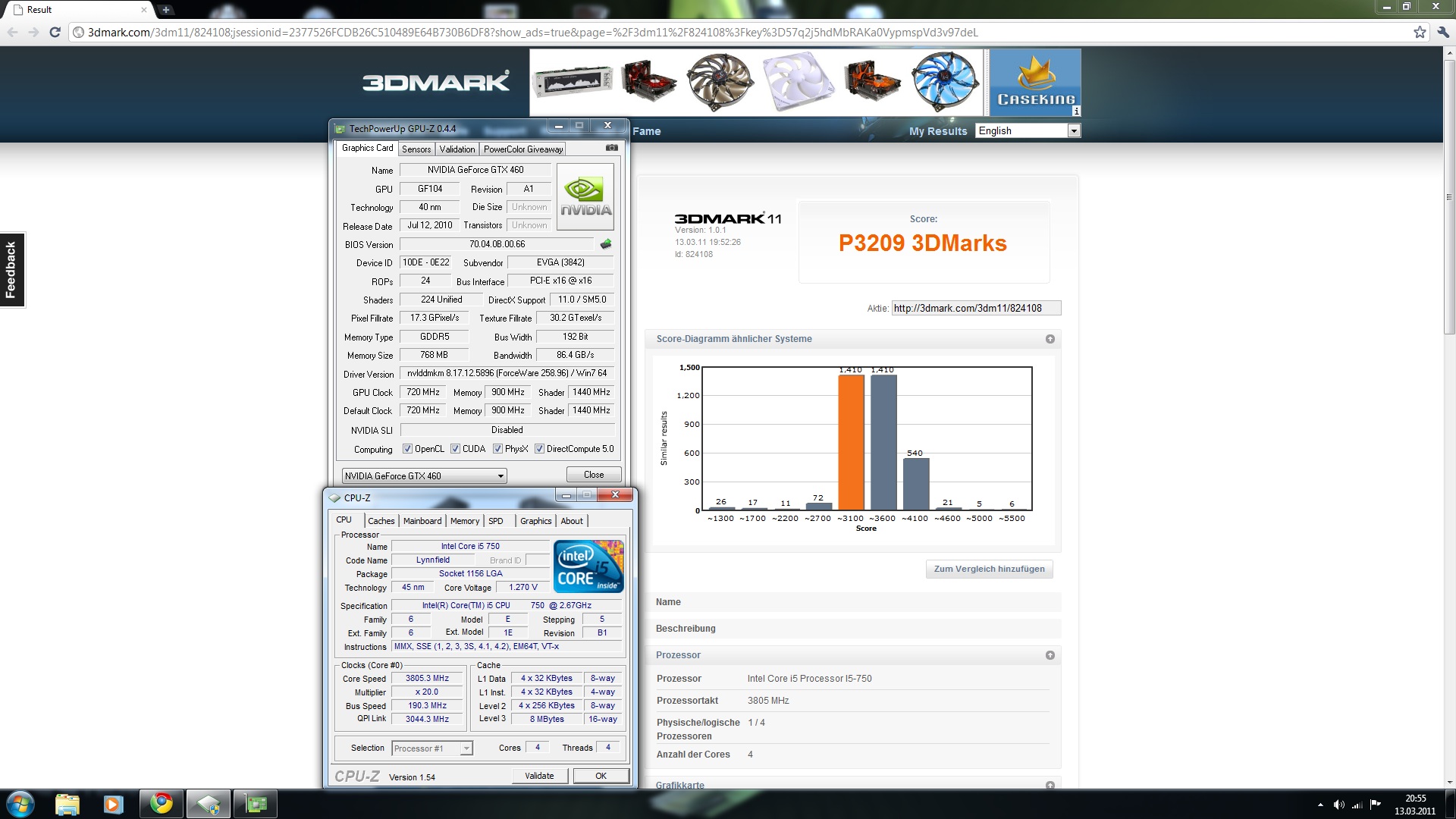1456x819 pixels.
Task: Click the NVIDIA logo in GPU-Z
Action: (585, 197)
